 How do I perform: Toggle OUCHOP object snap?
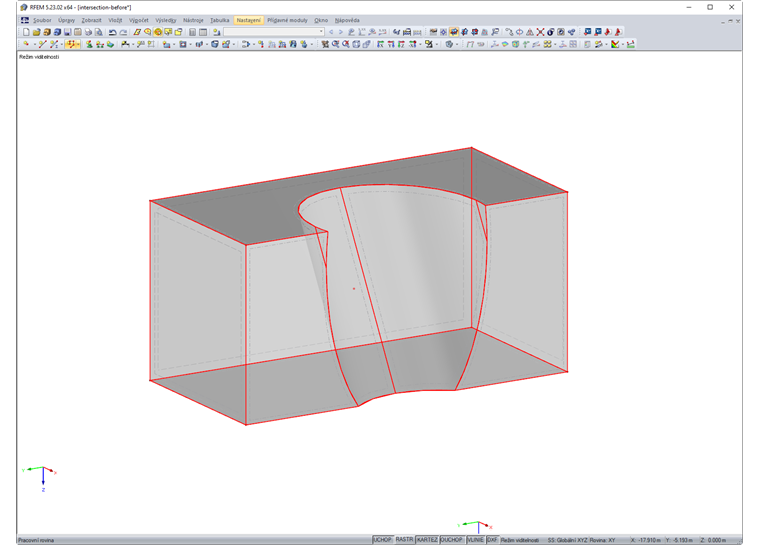452,540
